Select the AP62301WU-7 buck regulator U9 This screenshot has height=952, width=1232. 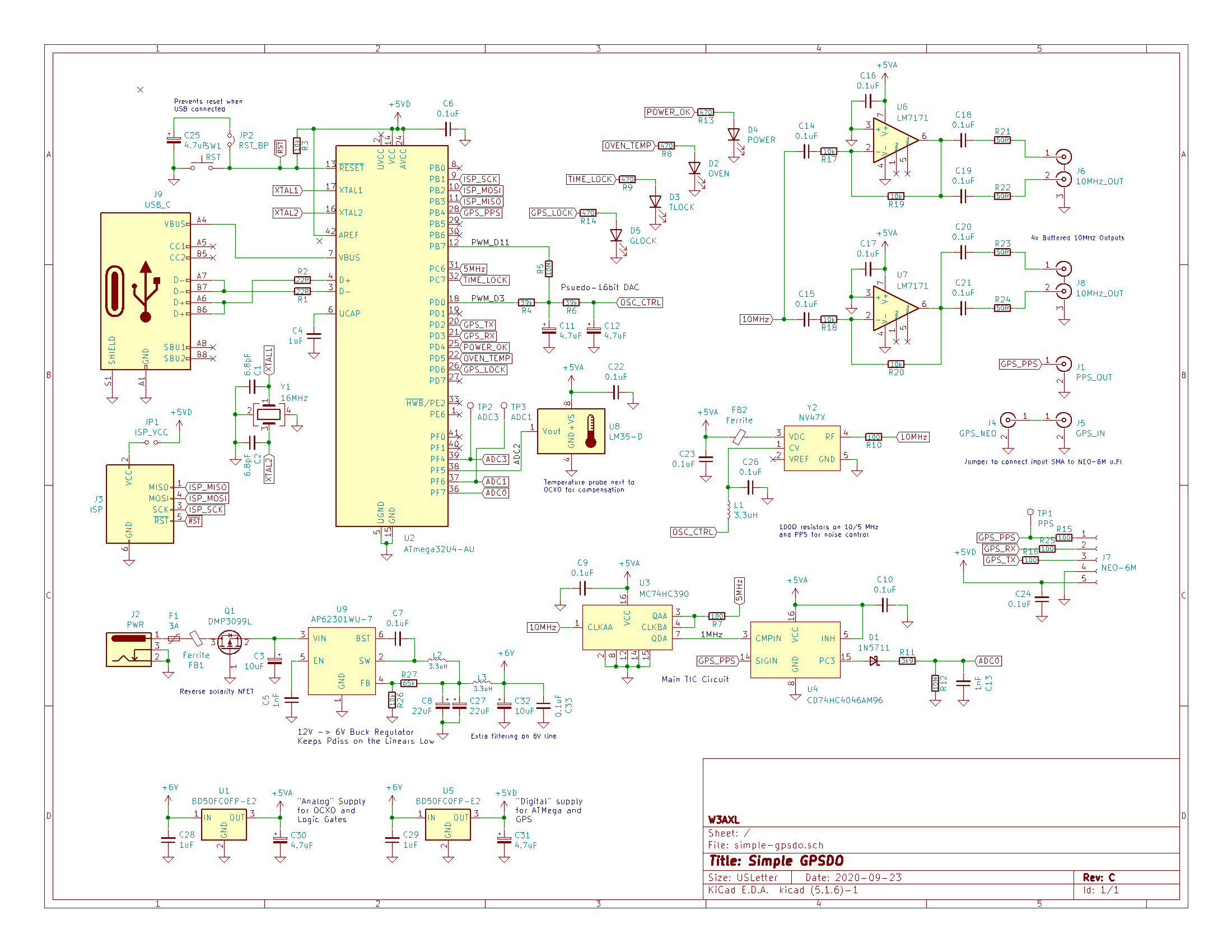click(341, 661)
